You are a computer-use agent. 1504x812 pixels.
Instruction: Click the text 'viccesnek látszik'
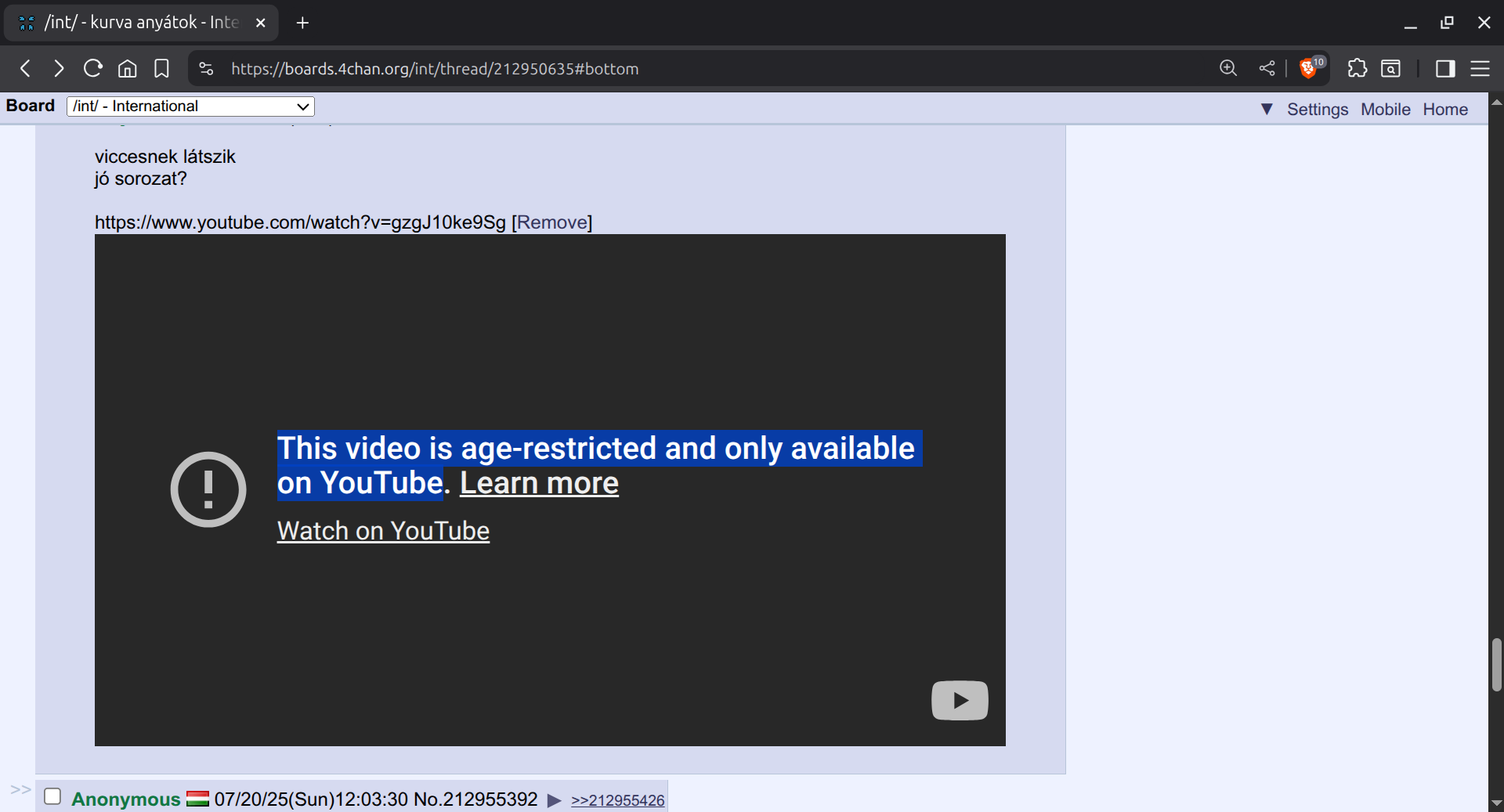pyautogui.click(x=165, y=157)
